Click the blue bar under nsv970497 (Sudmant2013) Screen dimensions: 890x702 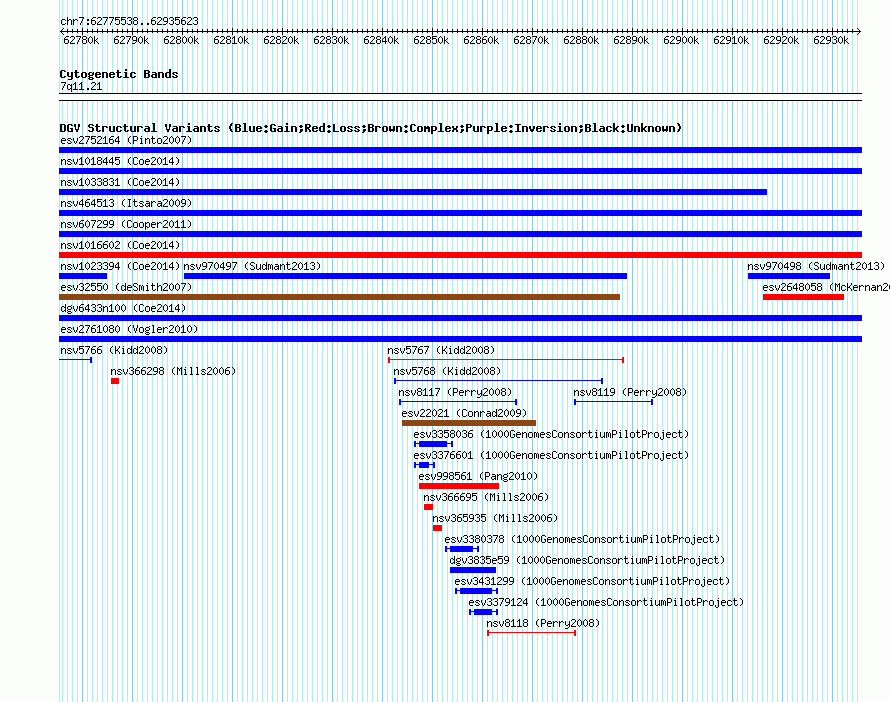(405, 276)
